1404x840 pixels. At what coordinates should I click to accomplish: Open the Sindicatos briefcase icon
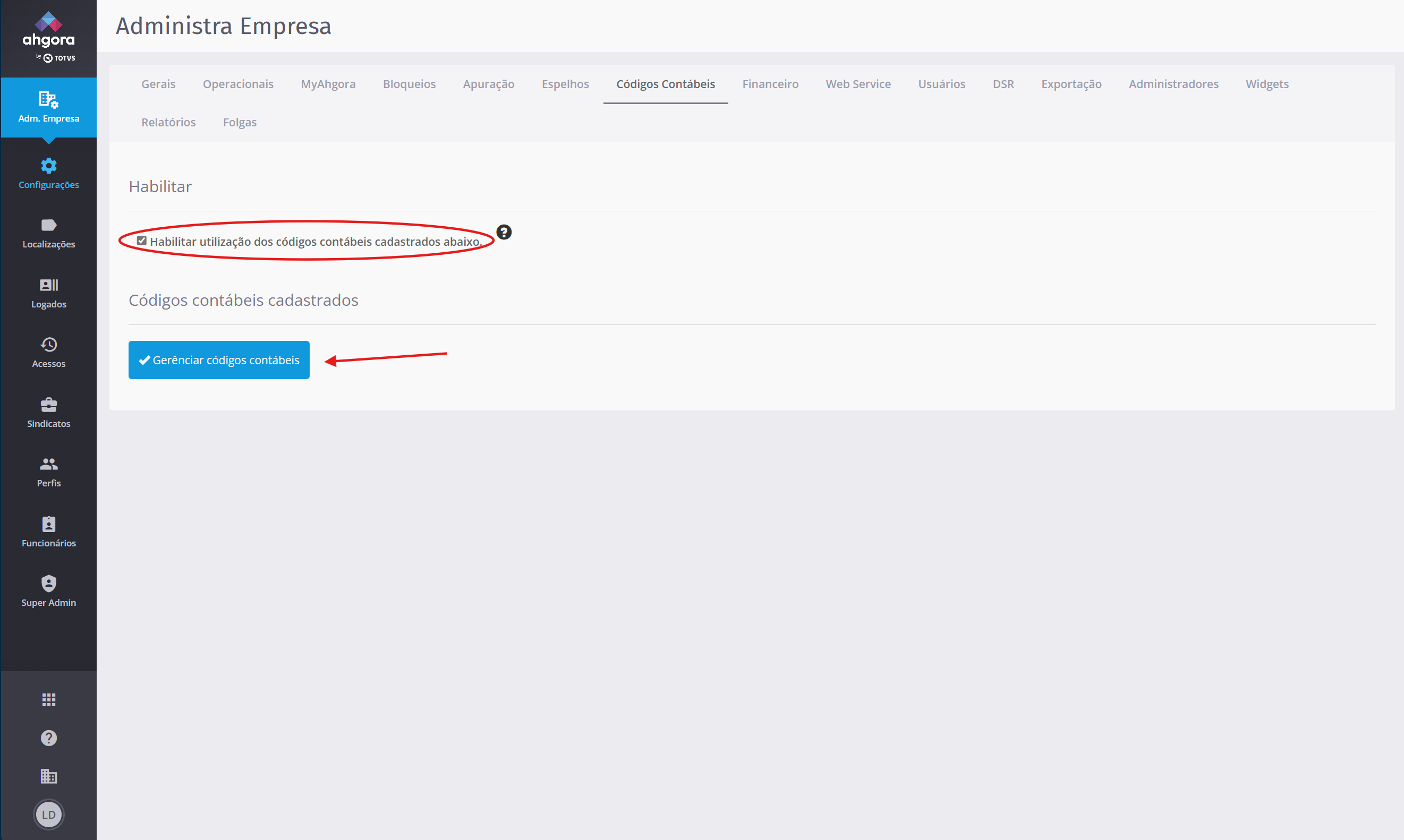[49, 404]
